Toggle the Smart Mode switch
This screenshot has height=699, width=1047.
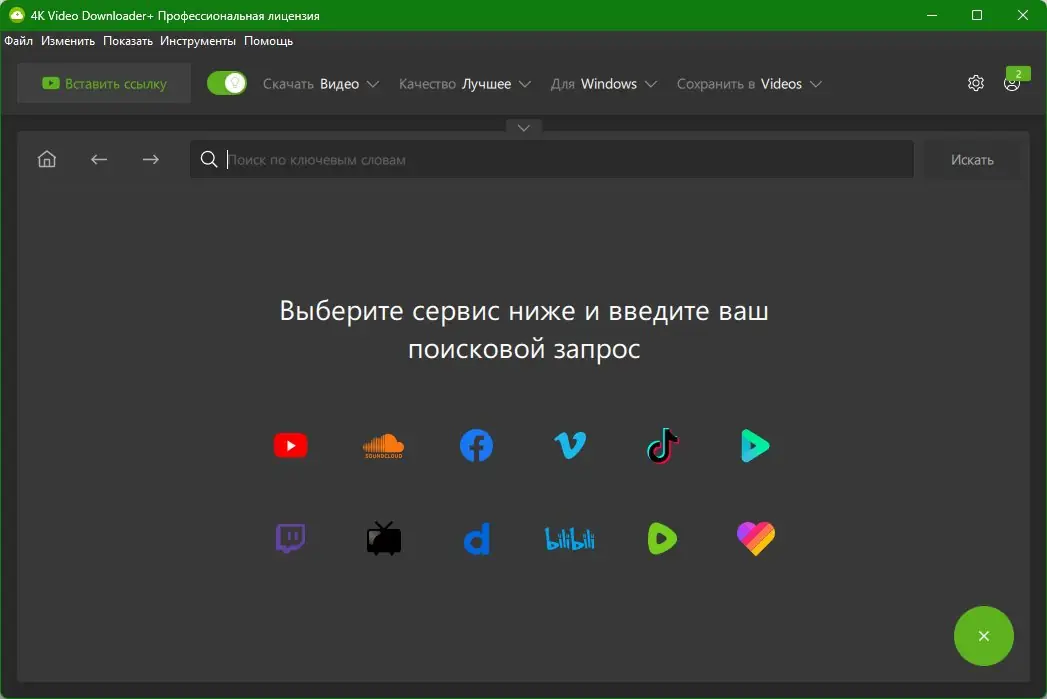(226, 83)
